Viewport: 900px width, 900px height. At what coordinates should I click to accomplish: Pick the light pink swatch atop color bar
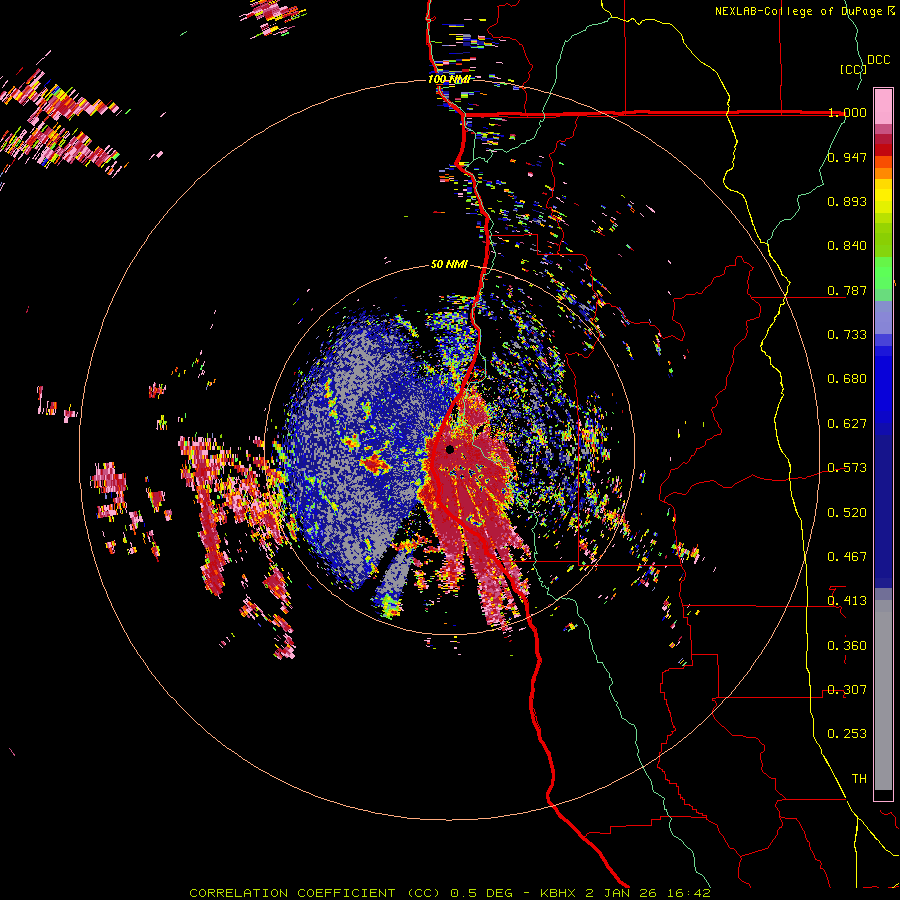coord(883,106)
